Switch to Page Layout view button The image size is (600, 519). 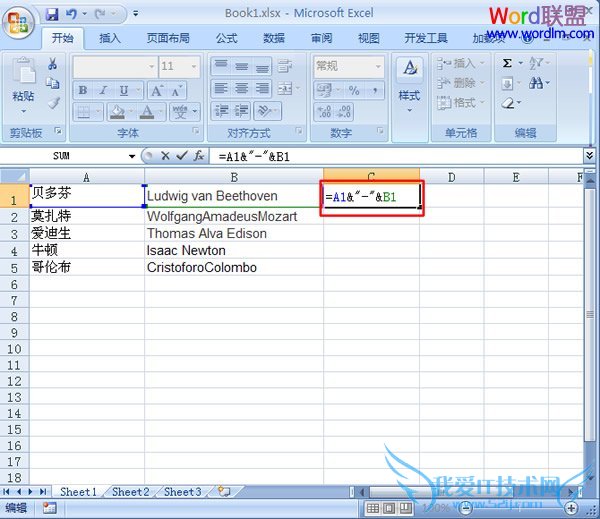click(x=389, y=508)
